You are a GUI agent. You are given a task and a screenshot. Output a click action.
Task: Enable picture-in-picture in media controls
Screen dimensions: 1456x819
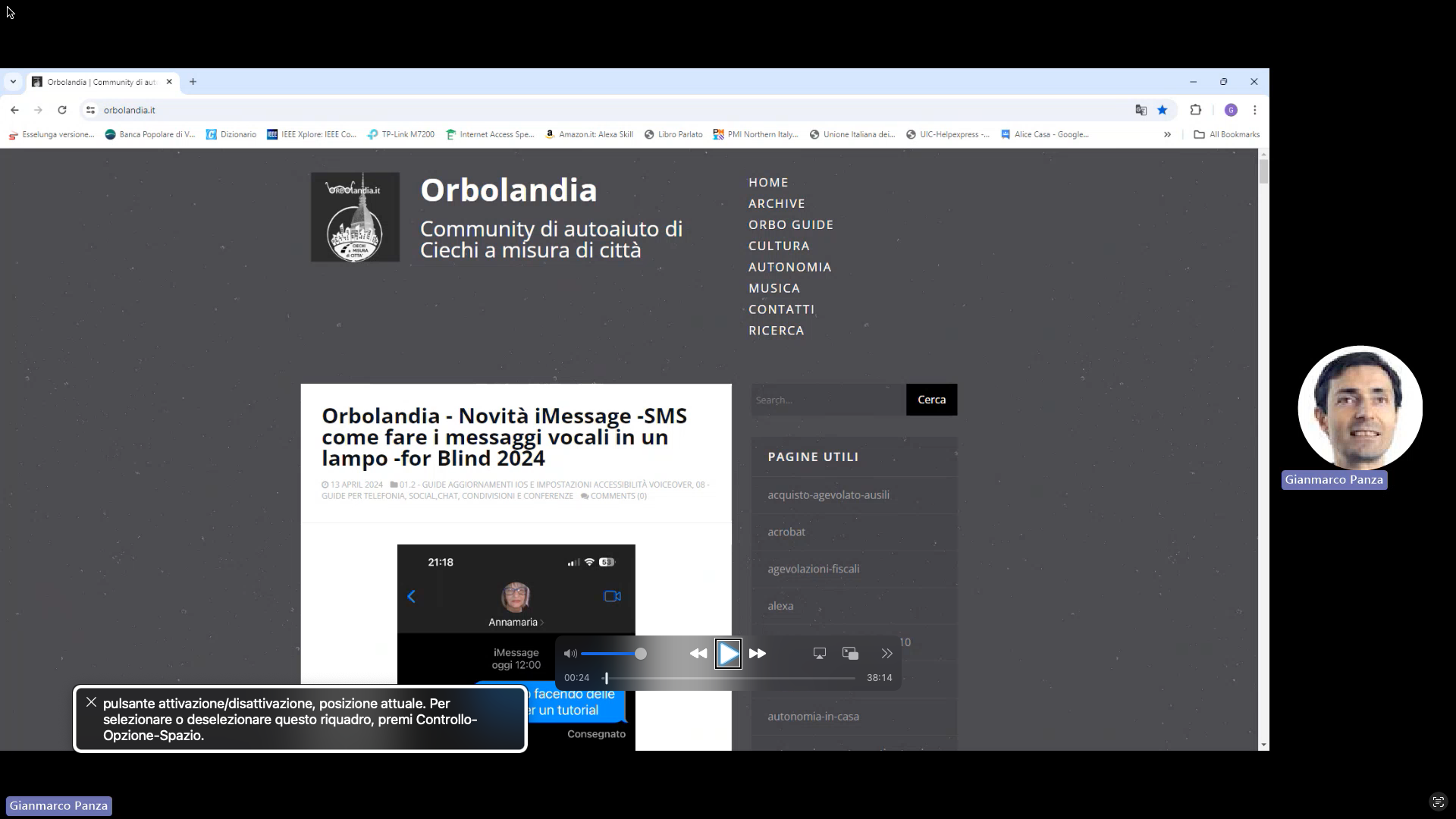pos(850,654)
